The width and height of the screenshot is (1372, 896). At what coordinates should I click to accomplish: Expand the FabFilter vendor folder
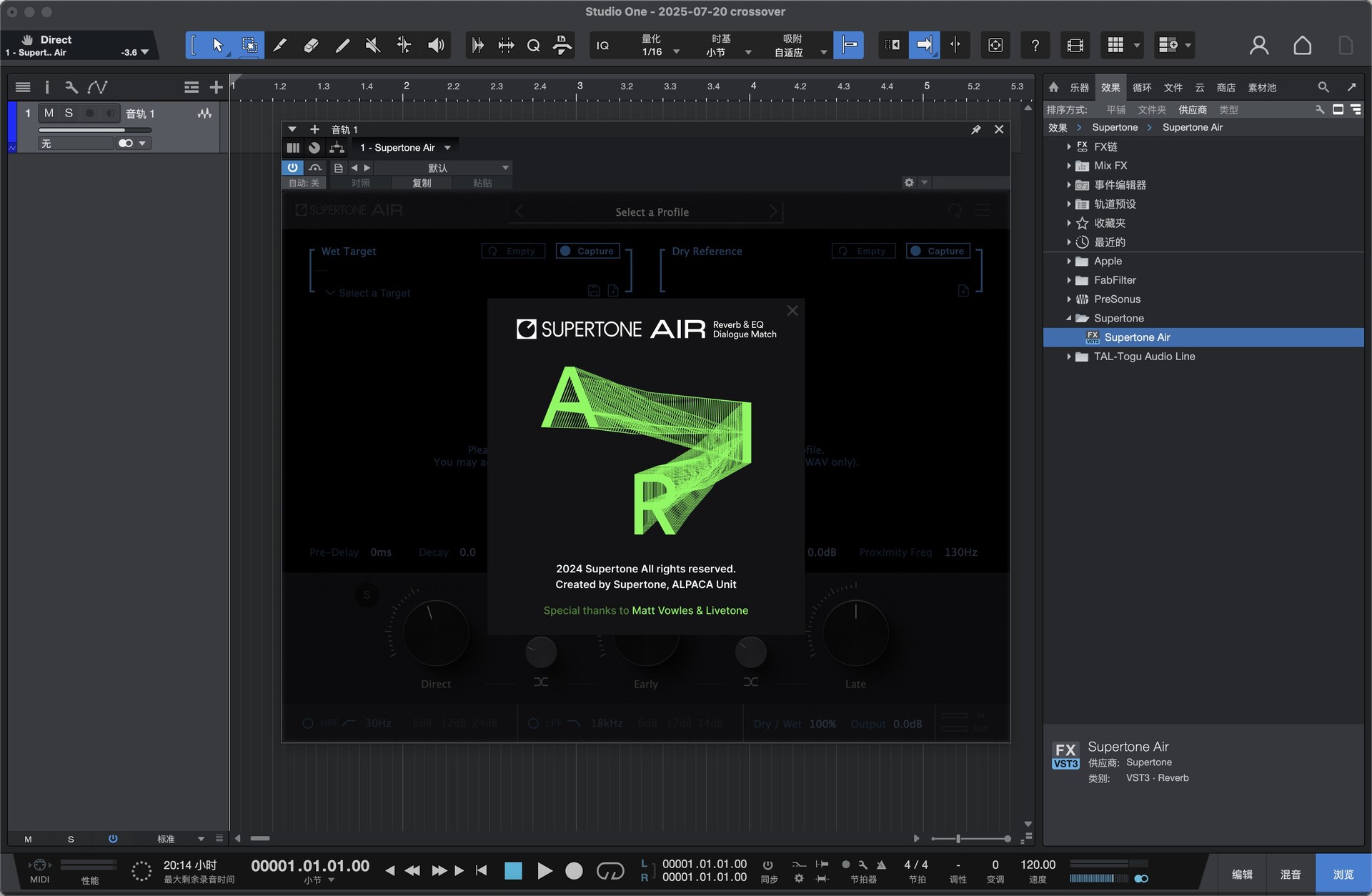click(1069, 280)
